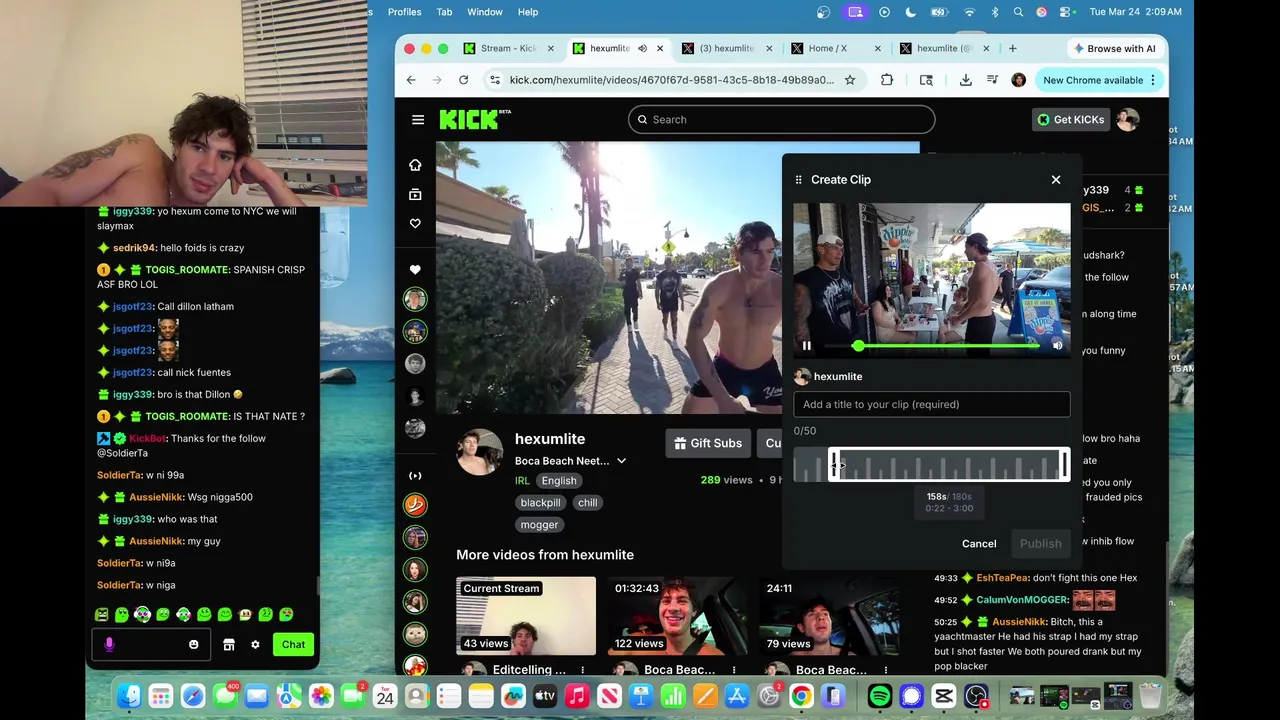Click Browse with AI button

[1113, 48]
